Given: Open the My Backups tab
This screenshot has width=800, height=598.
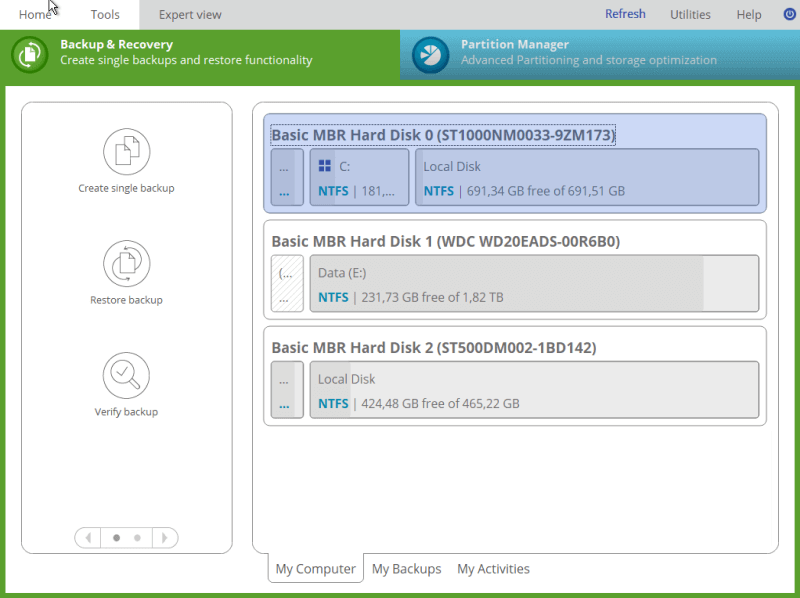Looking at the screenshot, I should click(x=406, y=569).
